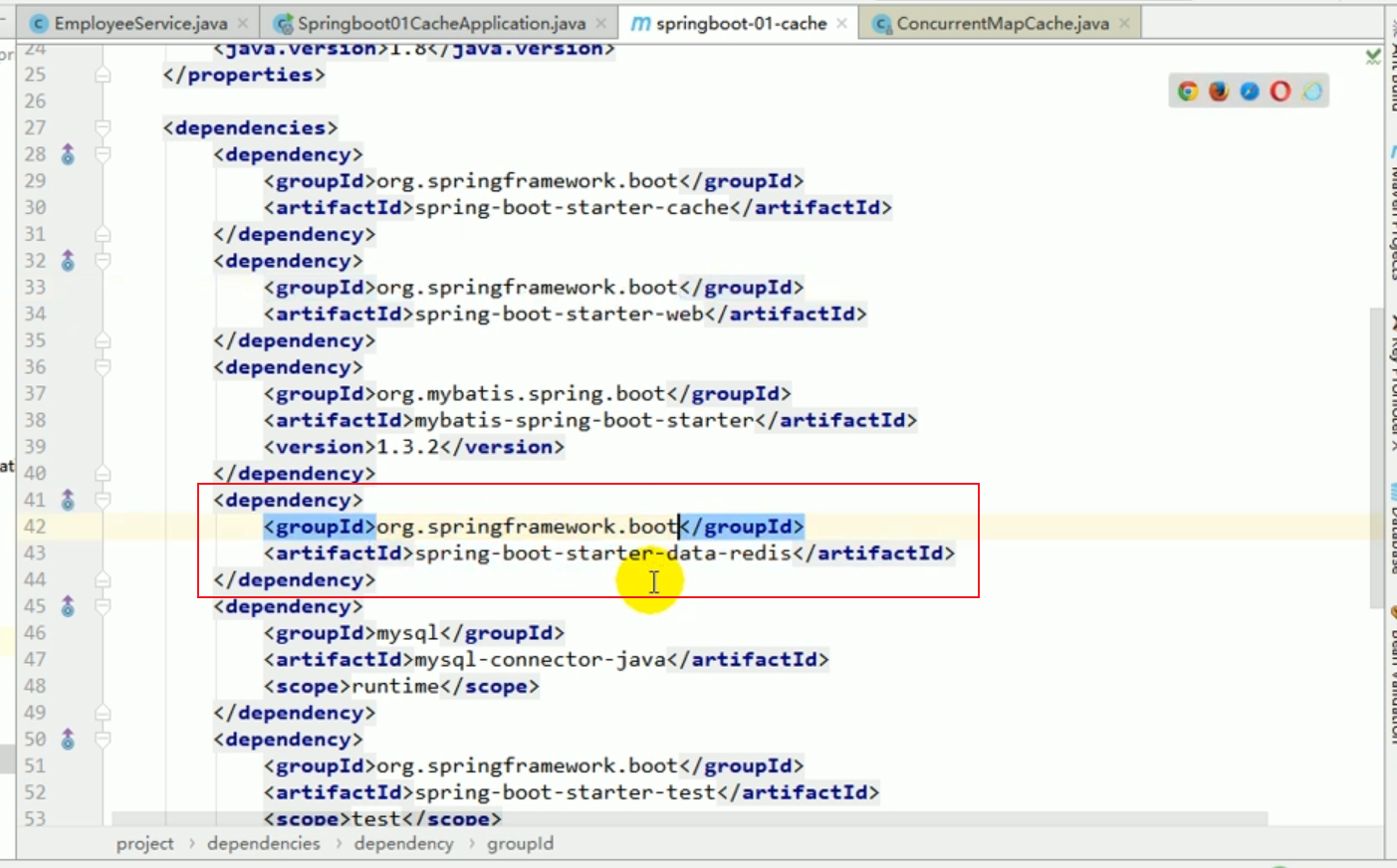Viewport: 1397px width, 868px height.
Task: Click the 'dependency' breadcrumb
Action: (x=403, y=844)
